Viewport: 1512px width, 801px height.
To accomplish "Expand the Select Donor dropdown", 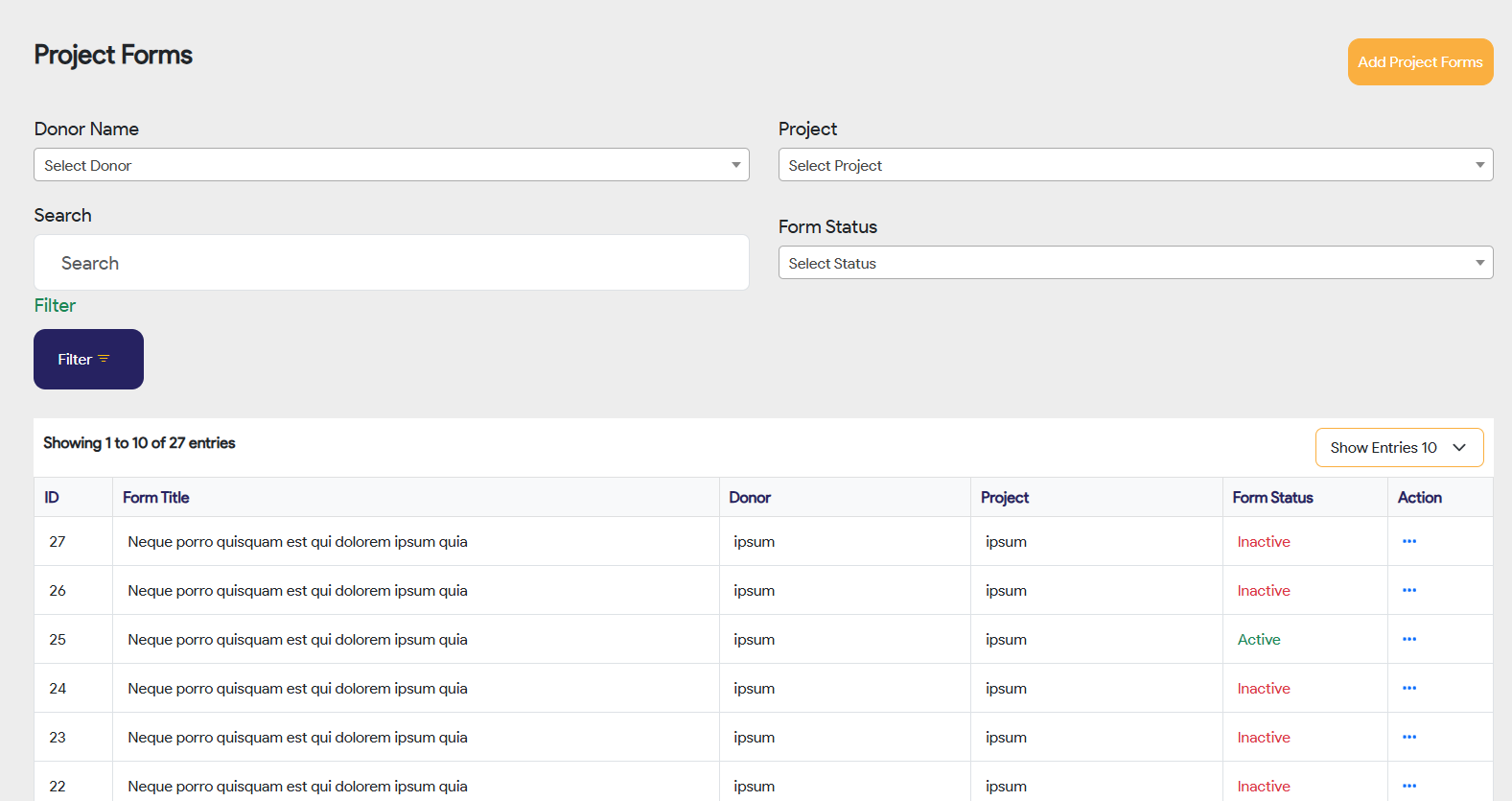I will [x=391, y=165].
